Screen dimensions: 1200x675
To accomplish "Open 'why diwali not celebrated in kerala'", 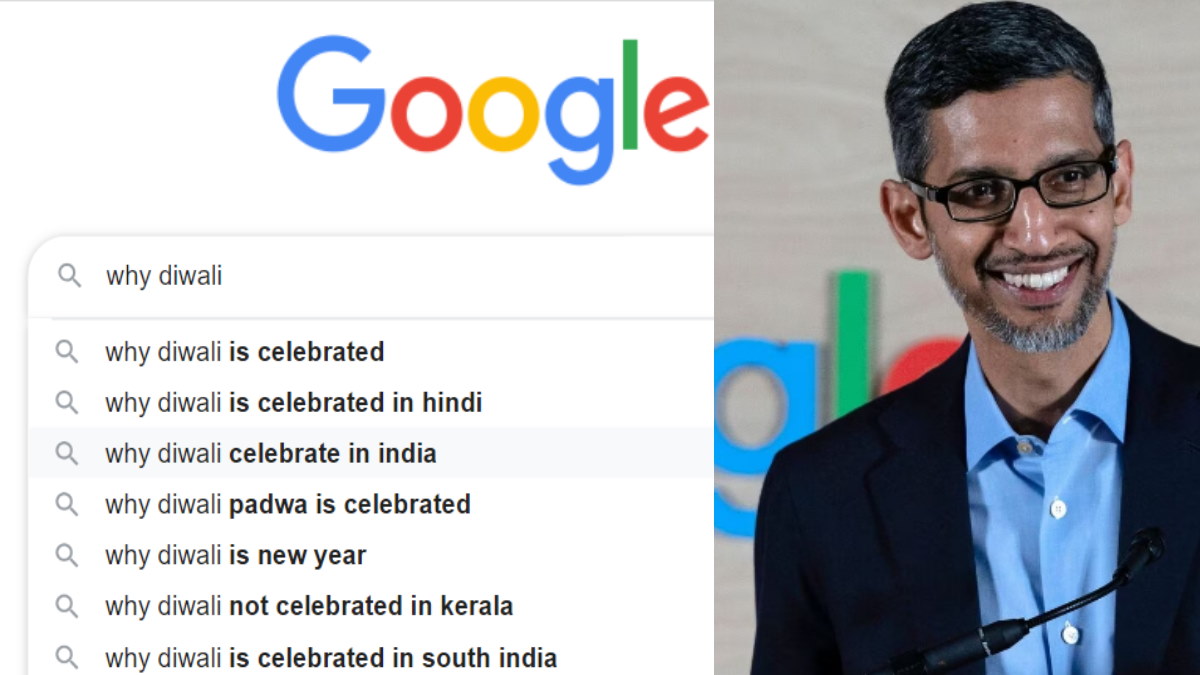I will click(x=371, y=606).
